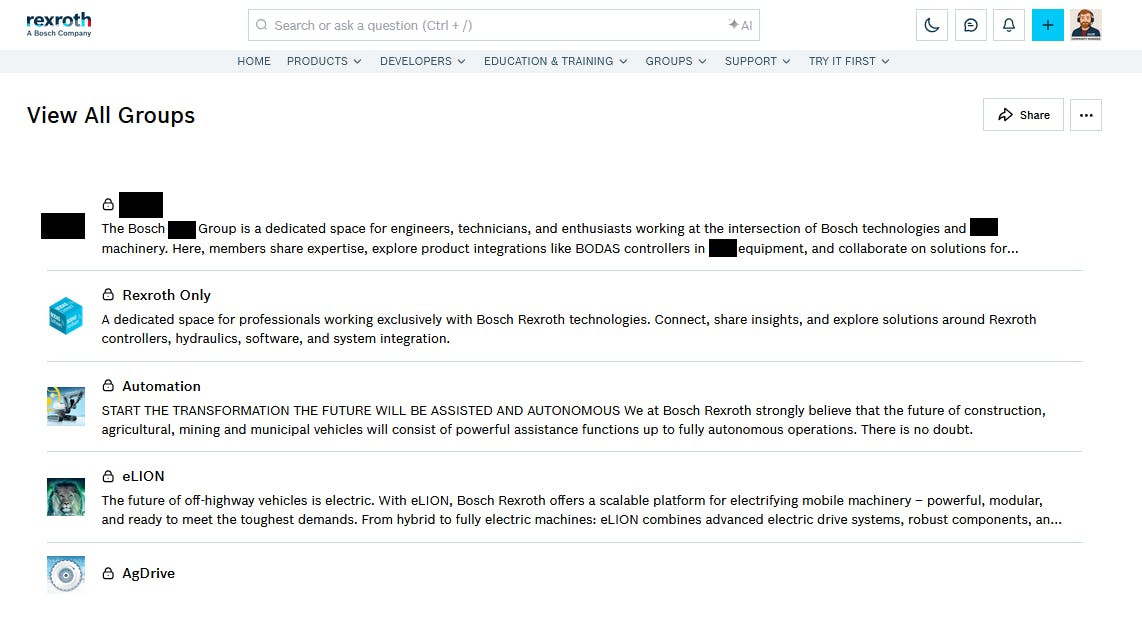Open the PRODUCTS dropdown menu
The height and width of the screenshot is (617, 1142).
(324, 61)
